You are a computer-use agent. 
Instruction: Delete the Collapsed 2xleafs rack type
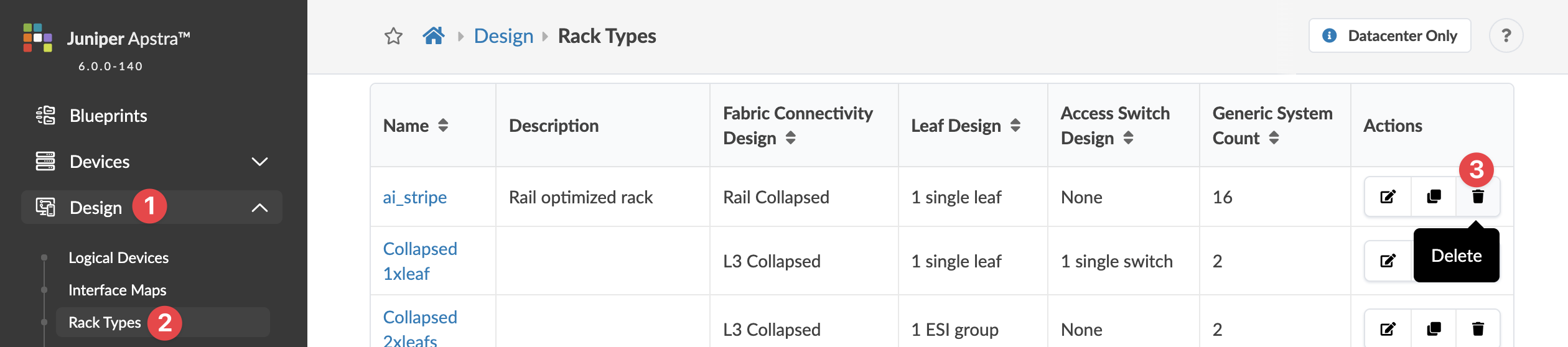coord(1478,329)
